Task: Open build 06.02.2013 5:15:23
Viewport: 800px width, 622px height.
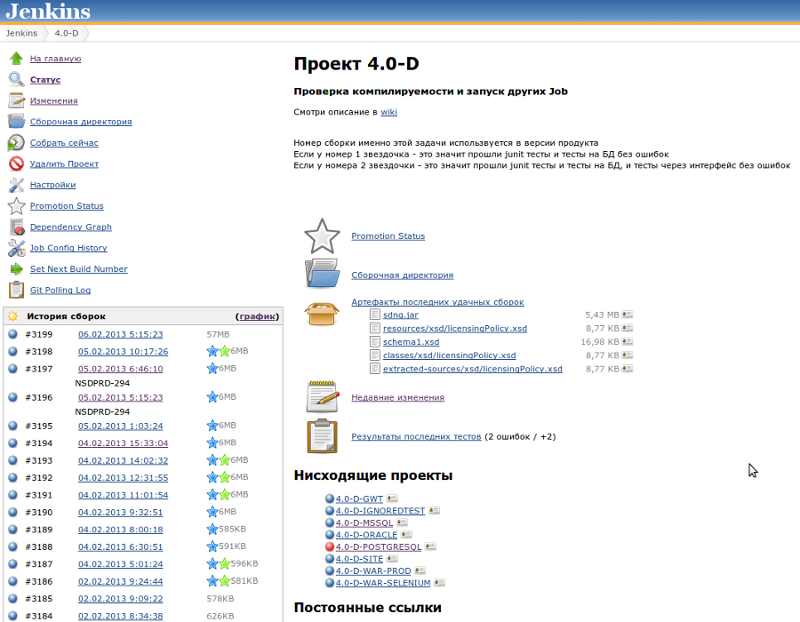Action: 120,334
